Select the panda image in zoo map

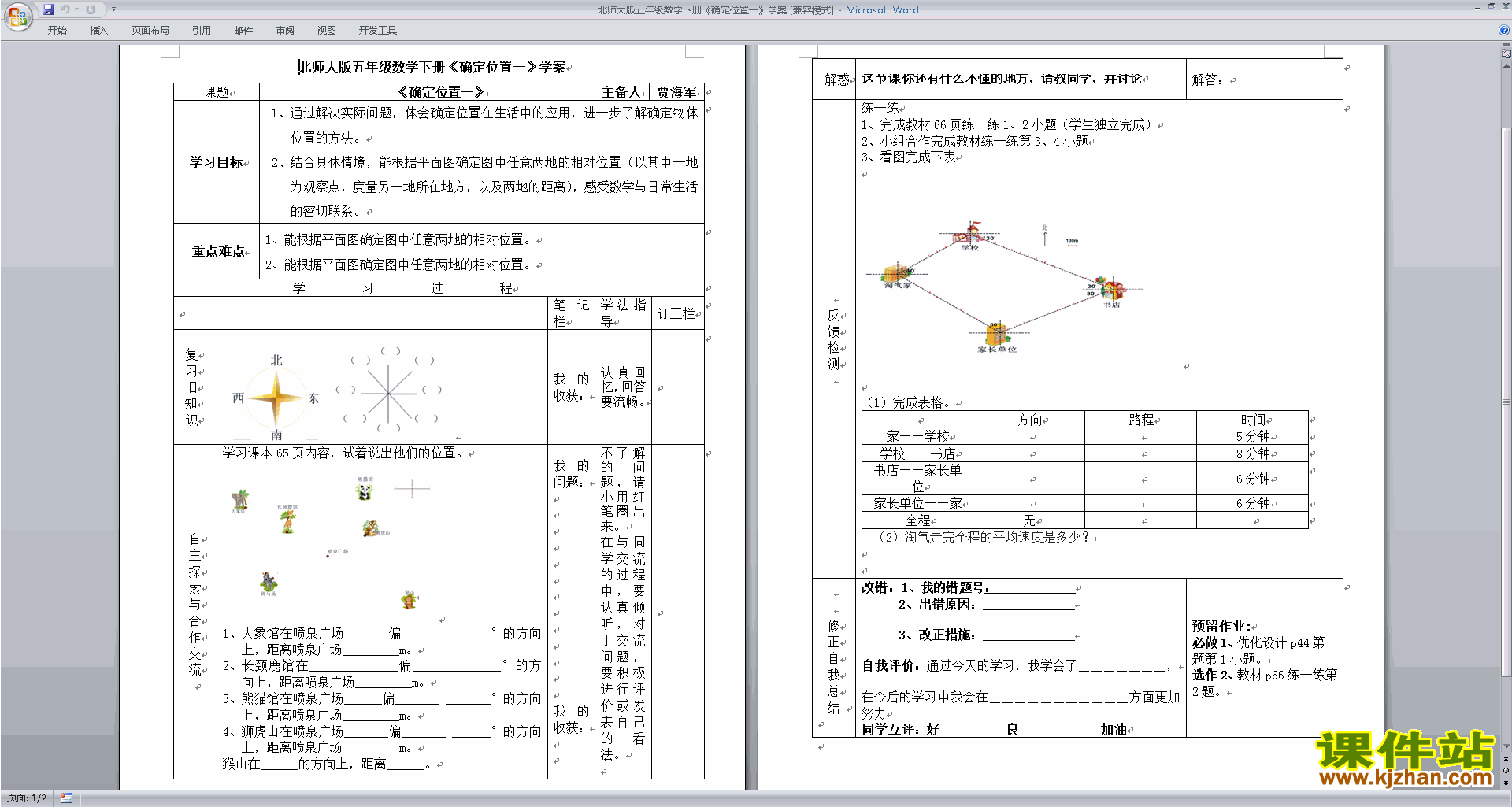tap(364, 490)
